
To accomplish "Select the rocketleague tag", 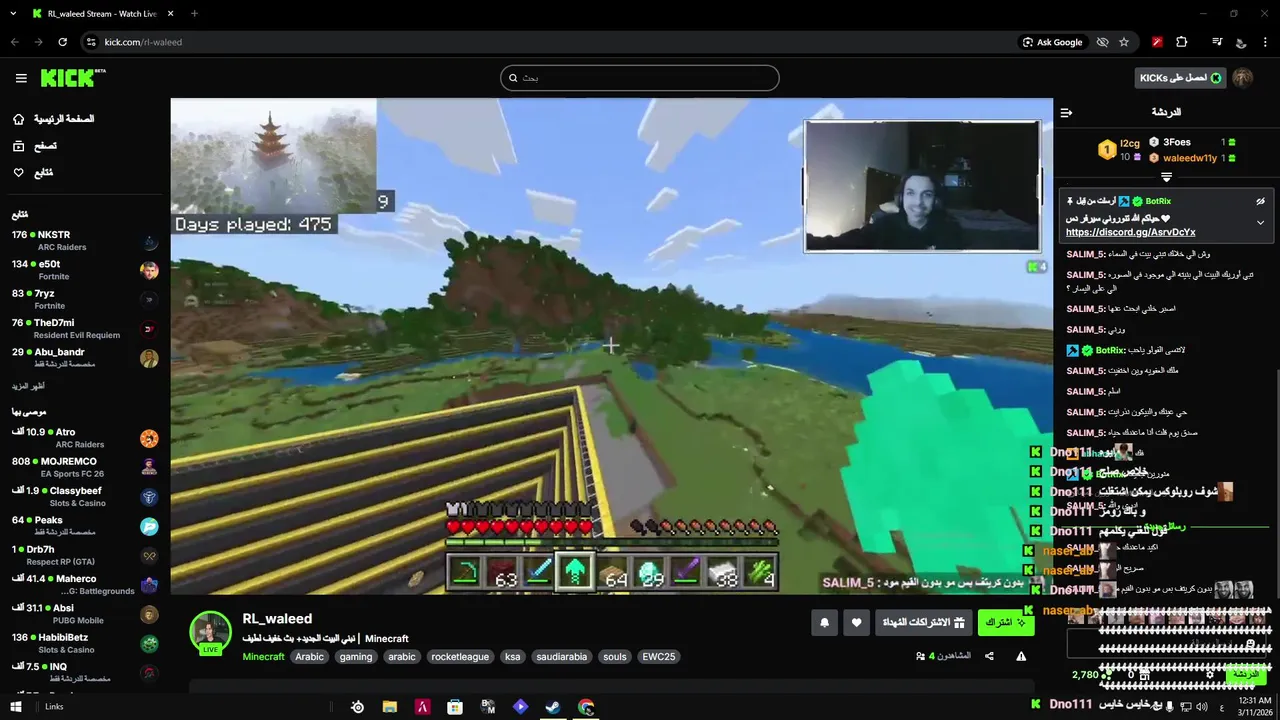I will coord(460,657).
